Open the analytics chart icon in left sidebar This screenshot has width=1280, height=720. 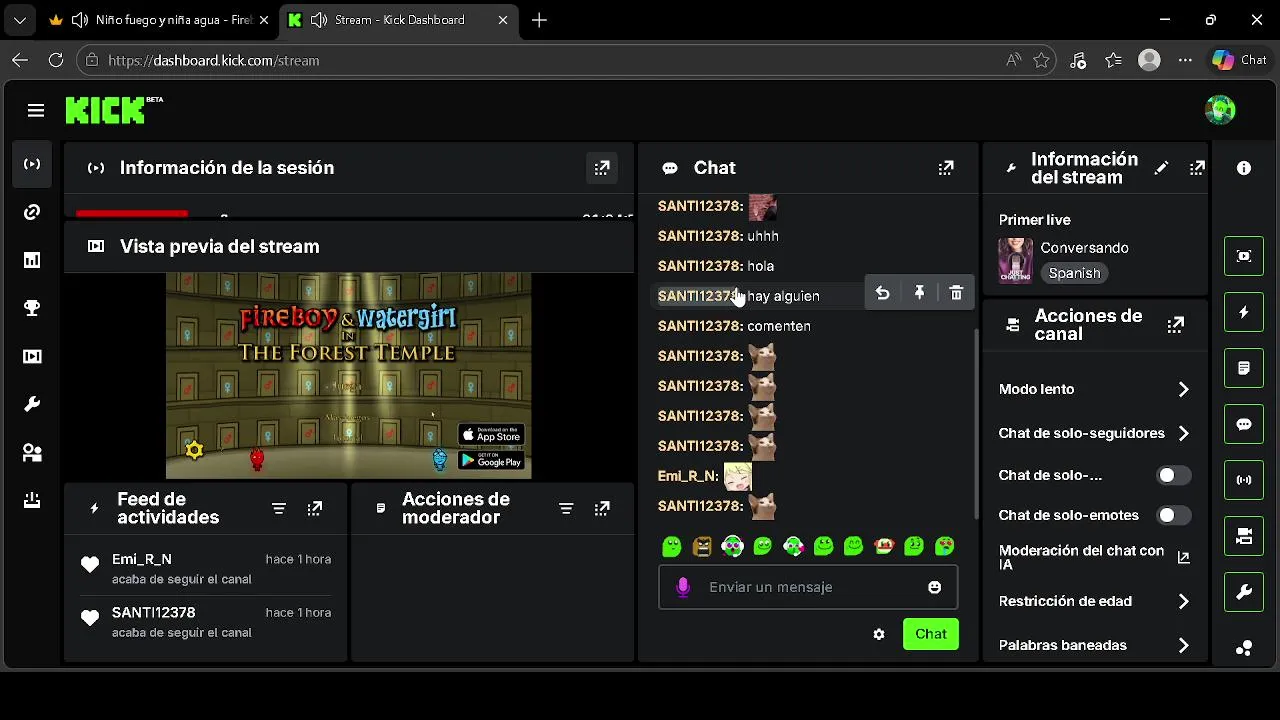32,260
